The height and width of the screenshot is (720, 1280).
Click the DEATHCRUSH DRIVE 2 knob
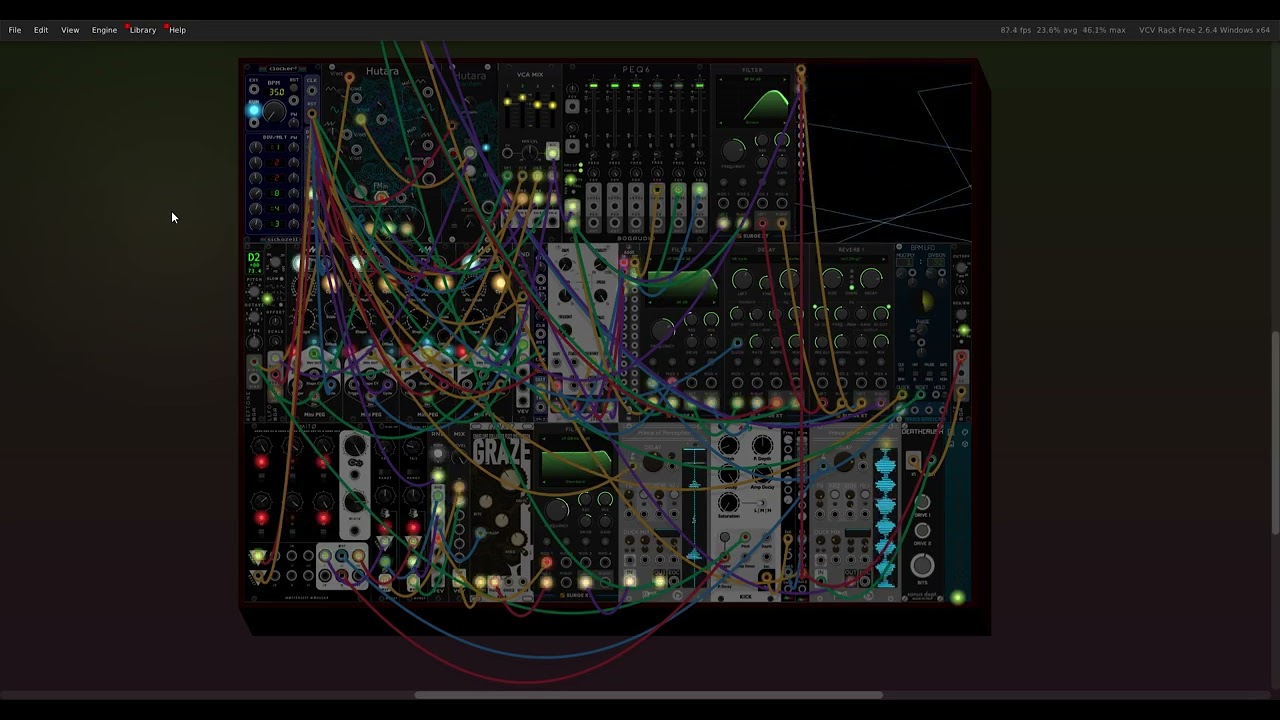922,531
